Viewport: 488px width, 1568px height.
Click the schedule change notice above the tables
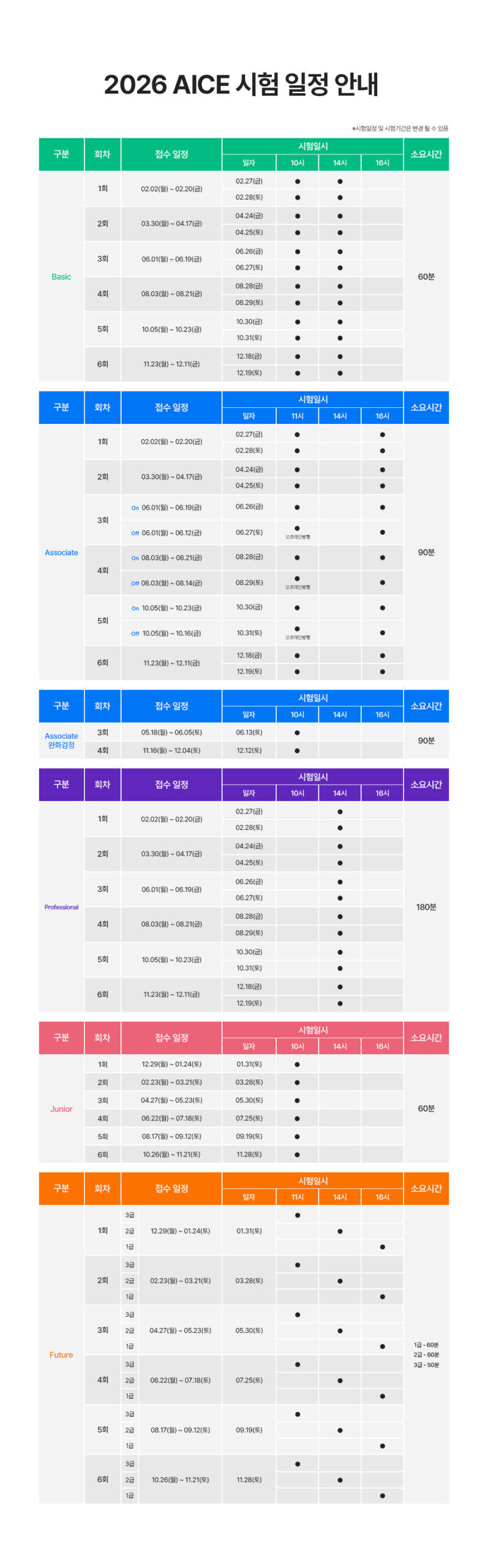tap(400, 129)
